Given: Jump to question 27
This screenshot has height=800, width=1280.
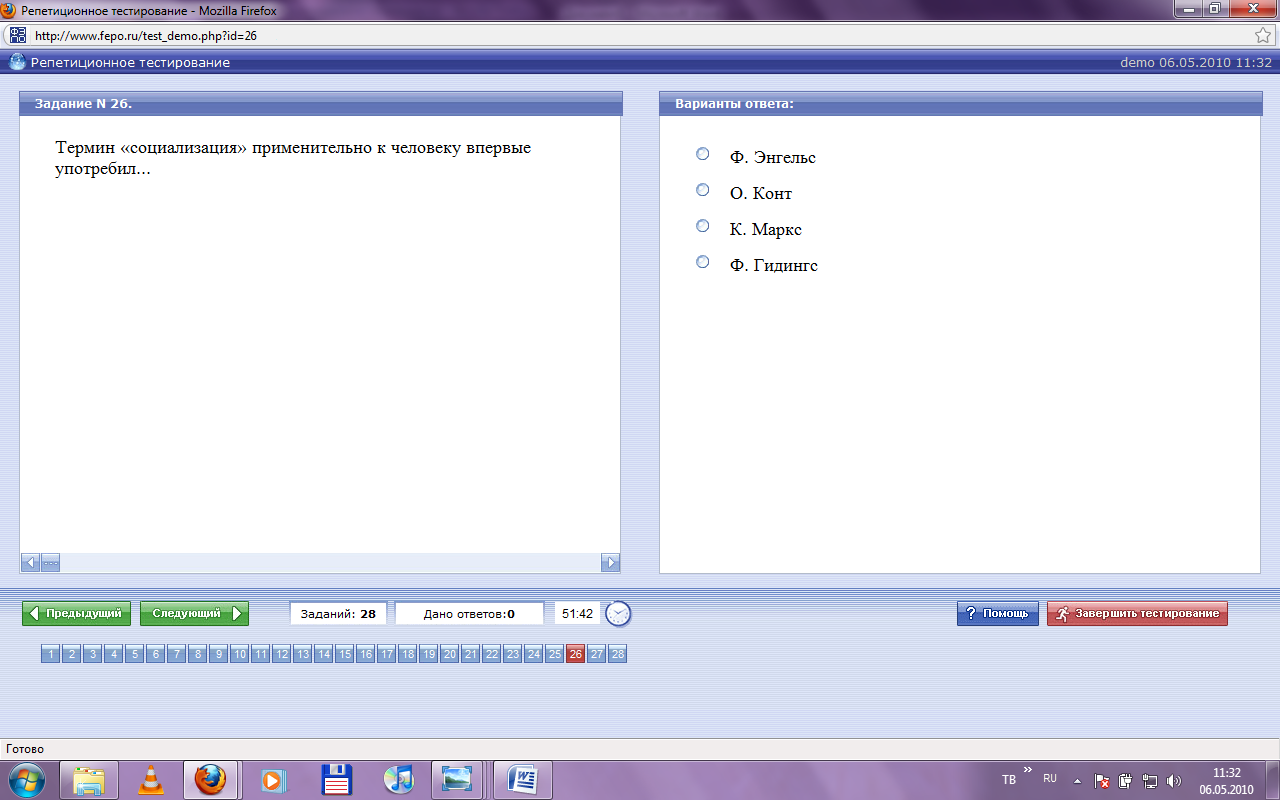Looking at the screenshot, I should coord(596,654).
